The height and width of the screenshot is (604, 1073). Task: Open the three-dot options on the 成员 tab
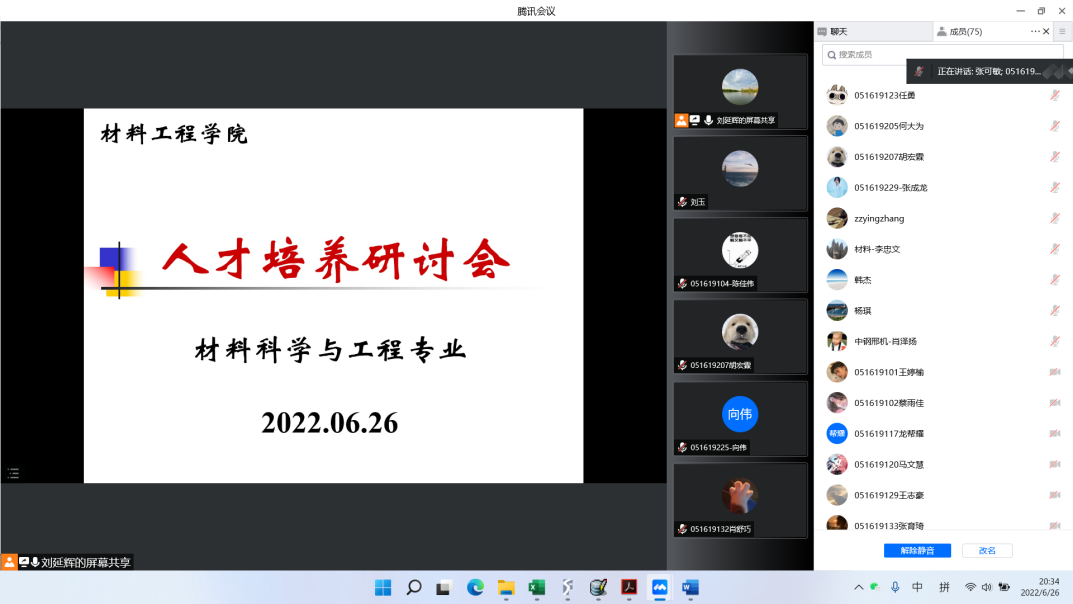point(1035,32)
